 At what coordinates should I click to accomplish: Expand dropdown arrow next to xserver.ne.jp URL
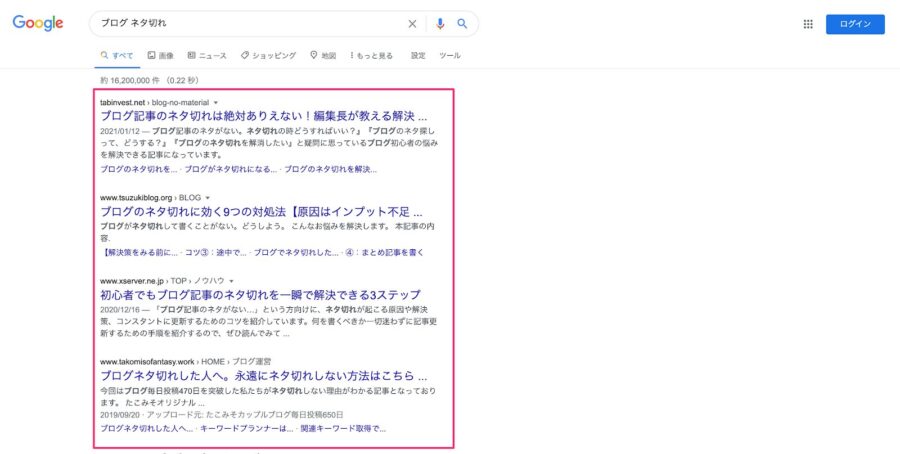pos(231,281)
